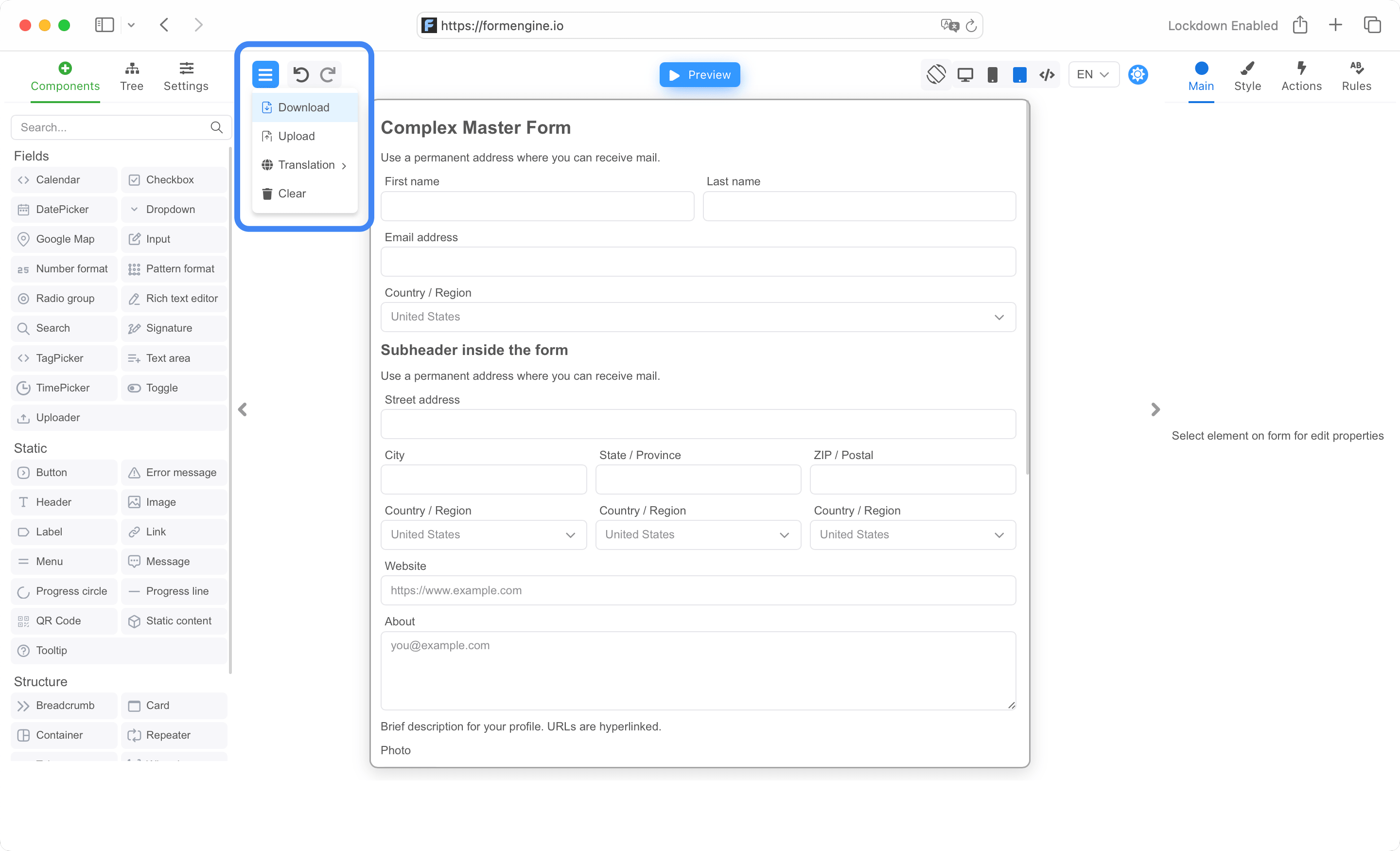Add the QR Code component

tap(64, 621)
